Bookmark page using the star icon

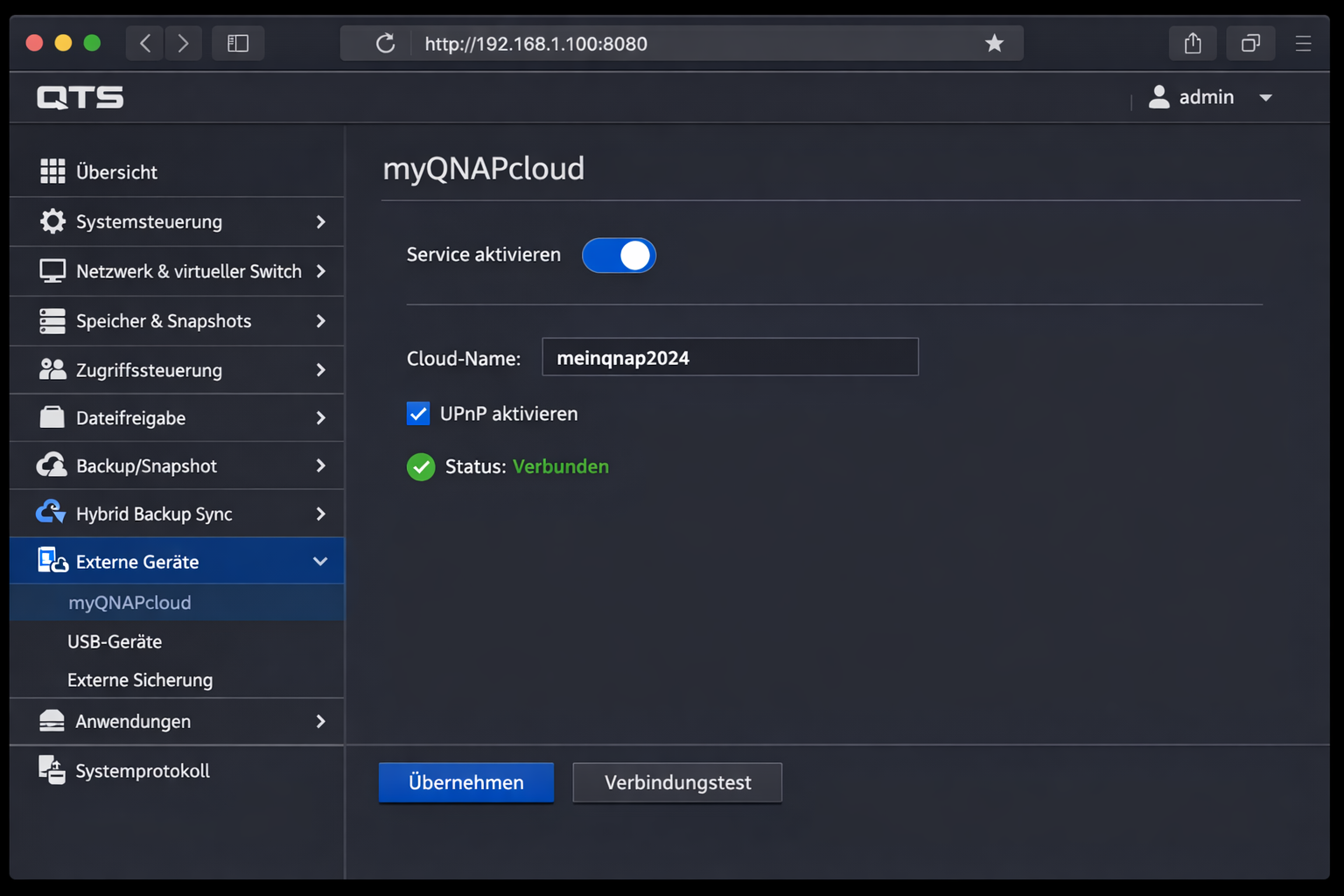coord(994,43)
